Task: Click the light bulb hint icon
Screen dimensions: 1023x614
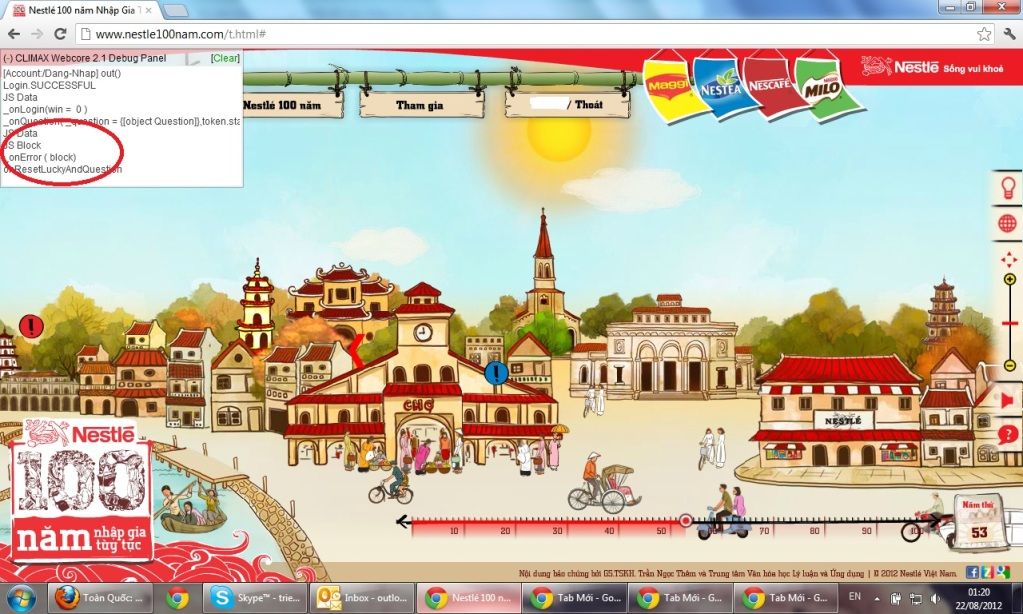Action: 1007,187
